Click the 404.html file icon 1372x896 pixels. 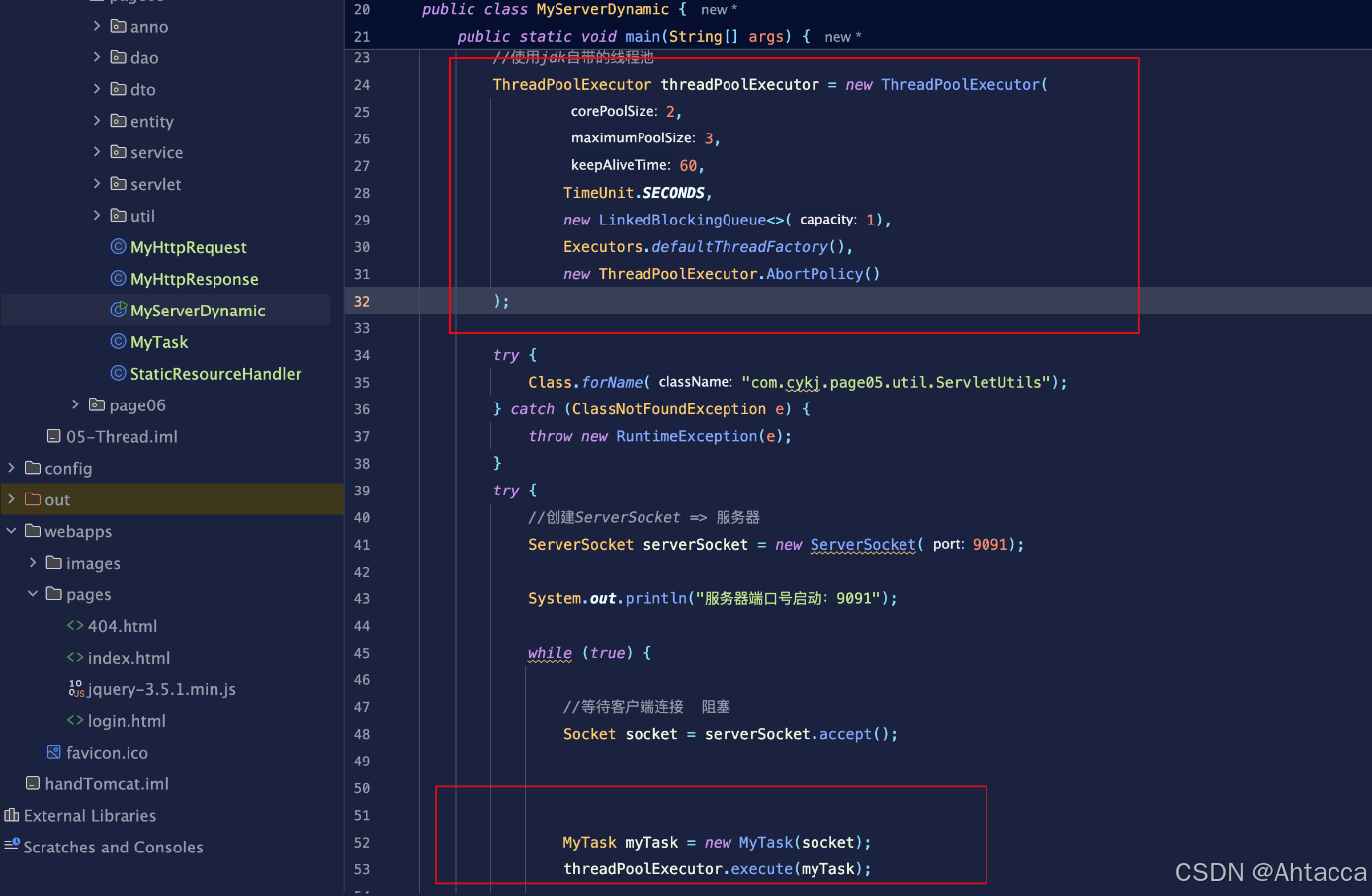pyautogui.click(x=75, y=626)
